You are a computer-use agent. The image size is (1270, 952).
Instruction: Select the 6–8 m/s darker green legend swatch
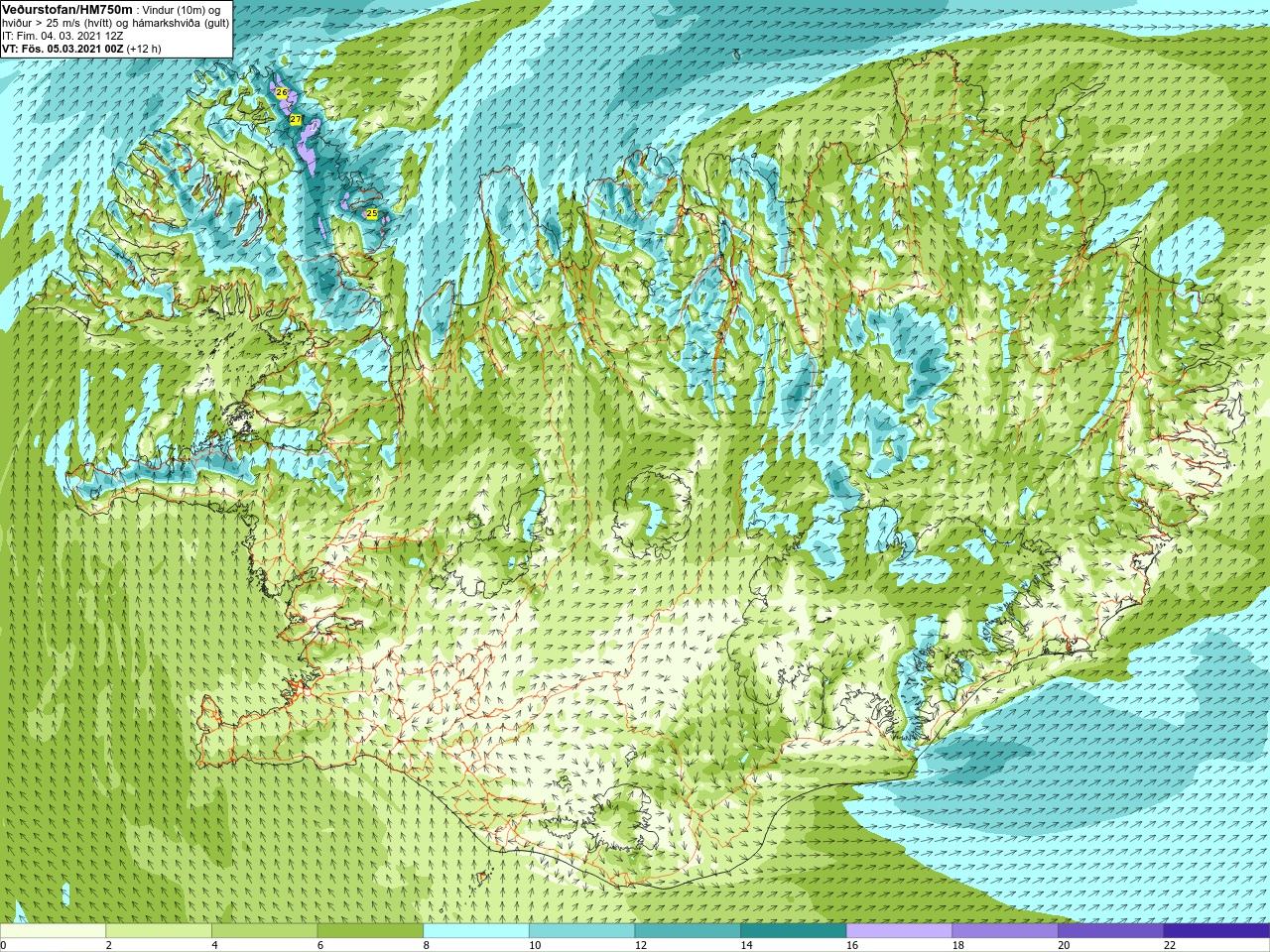pyautogui.click(x=370, y=931)
